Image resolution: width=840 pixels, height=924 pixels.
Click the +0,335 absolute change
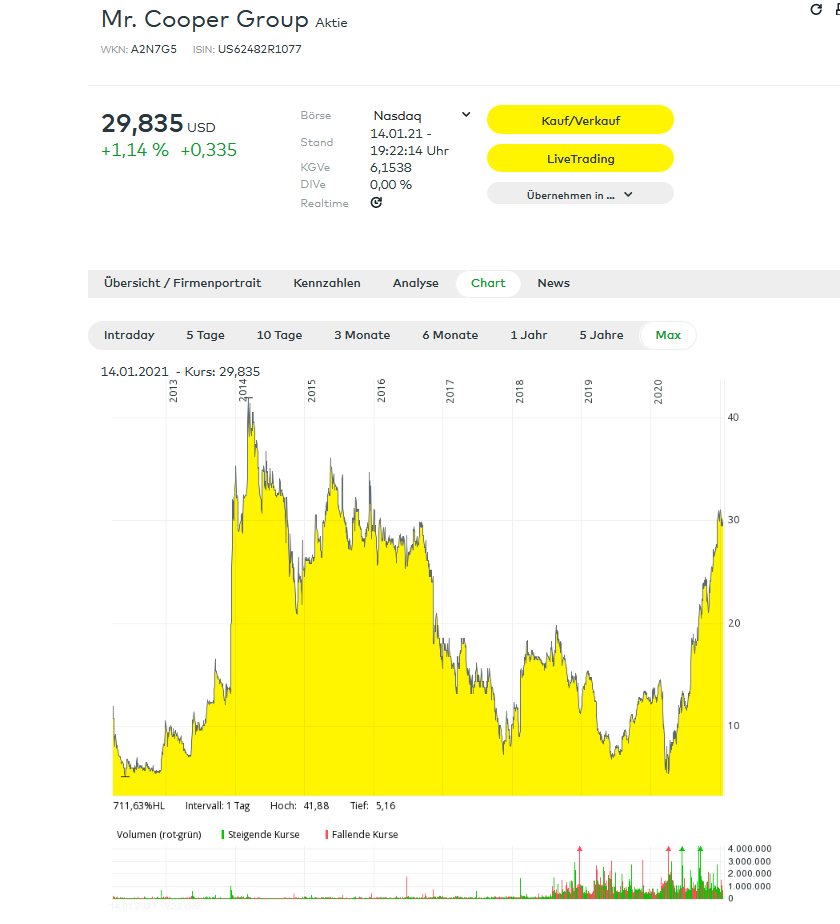coord(209,150)
